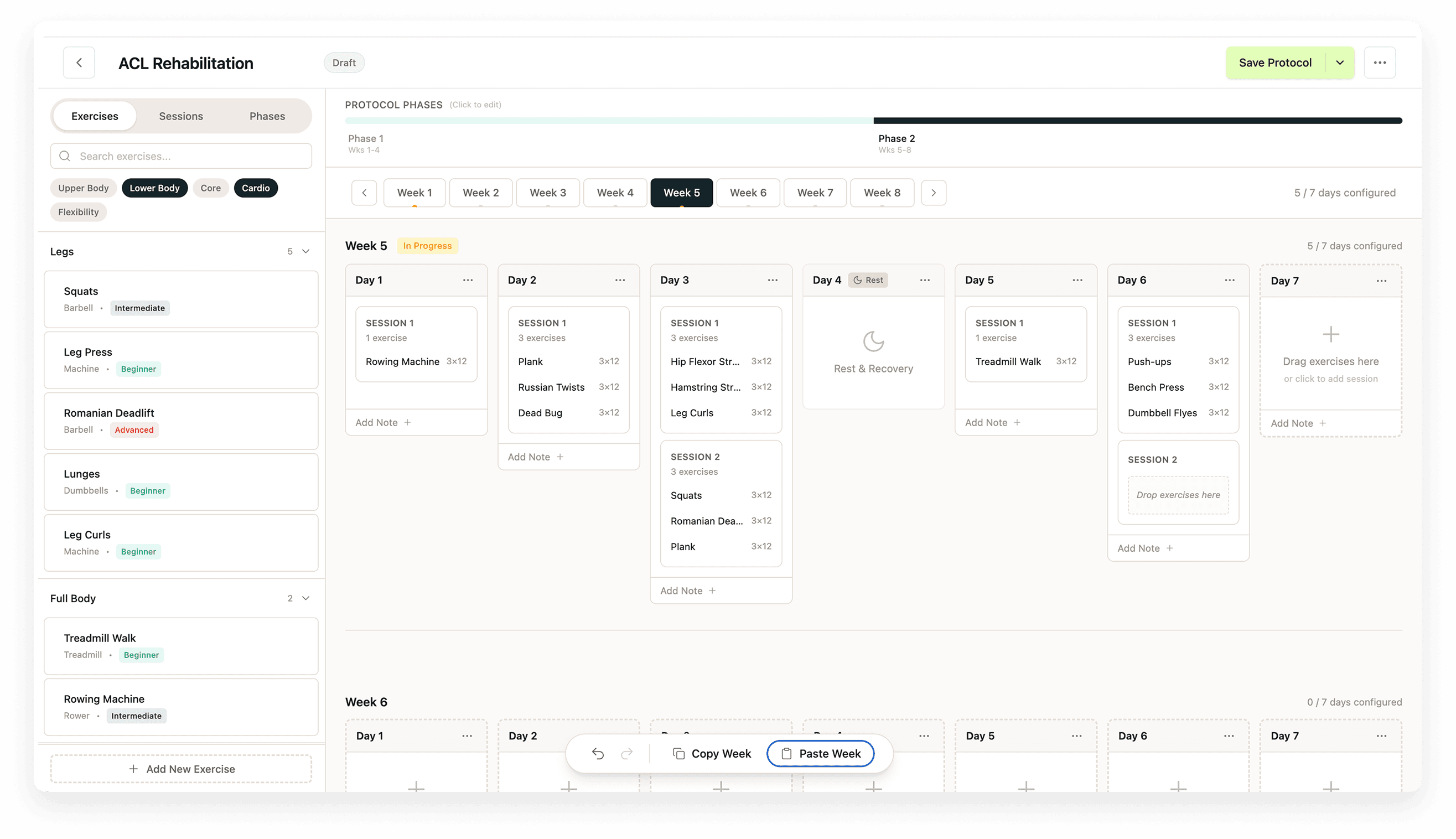Open Day 3 options ellipsis menu
The height and width of the screenshot is (839, 1456).
click(x=772, y=280)
